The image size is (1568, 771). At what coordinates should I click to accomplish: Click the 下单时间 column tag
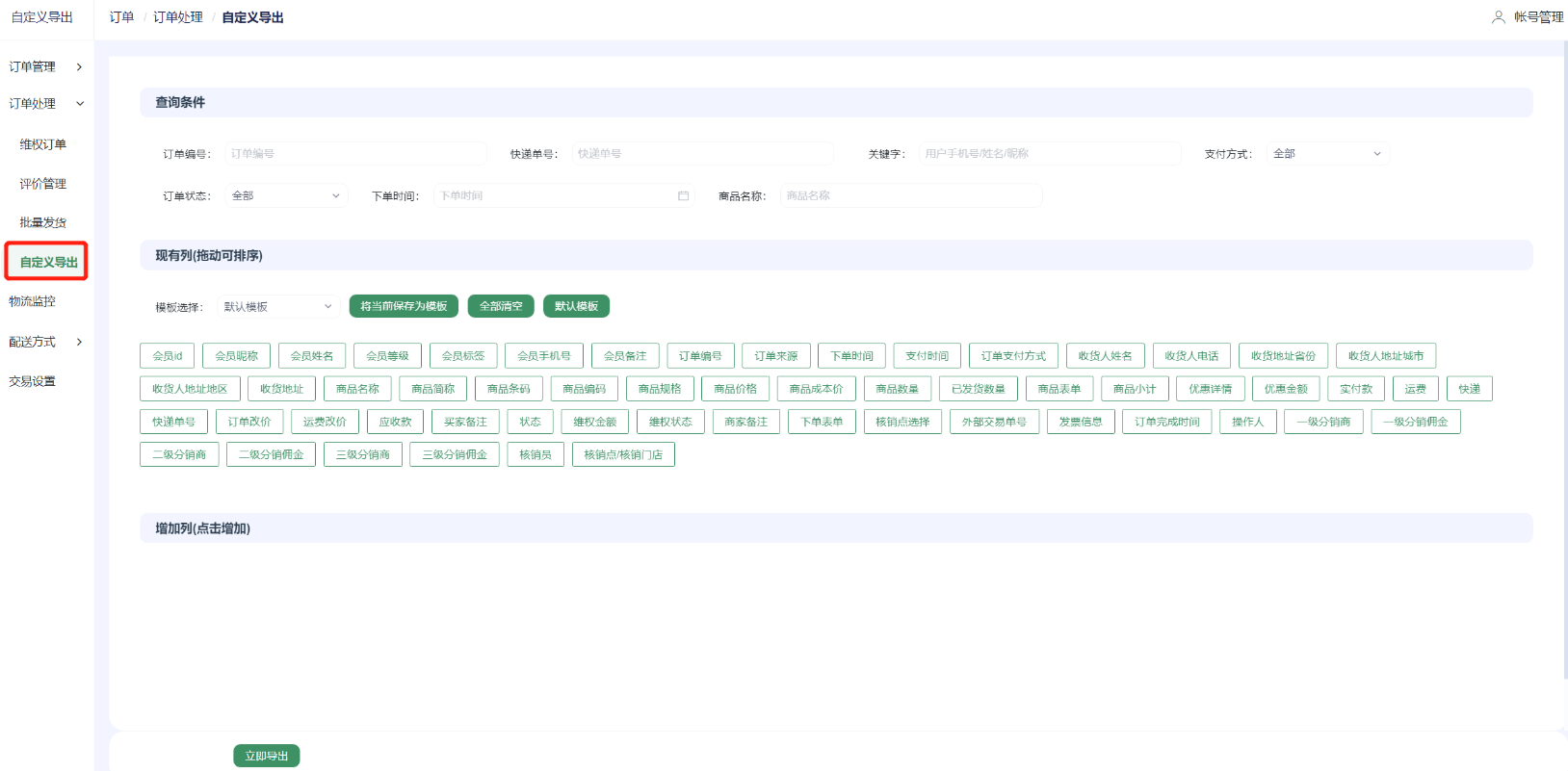[852, 356]
